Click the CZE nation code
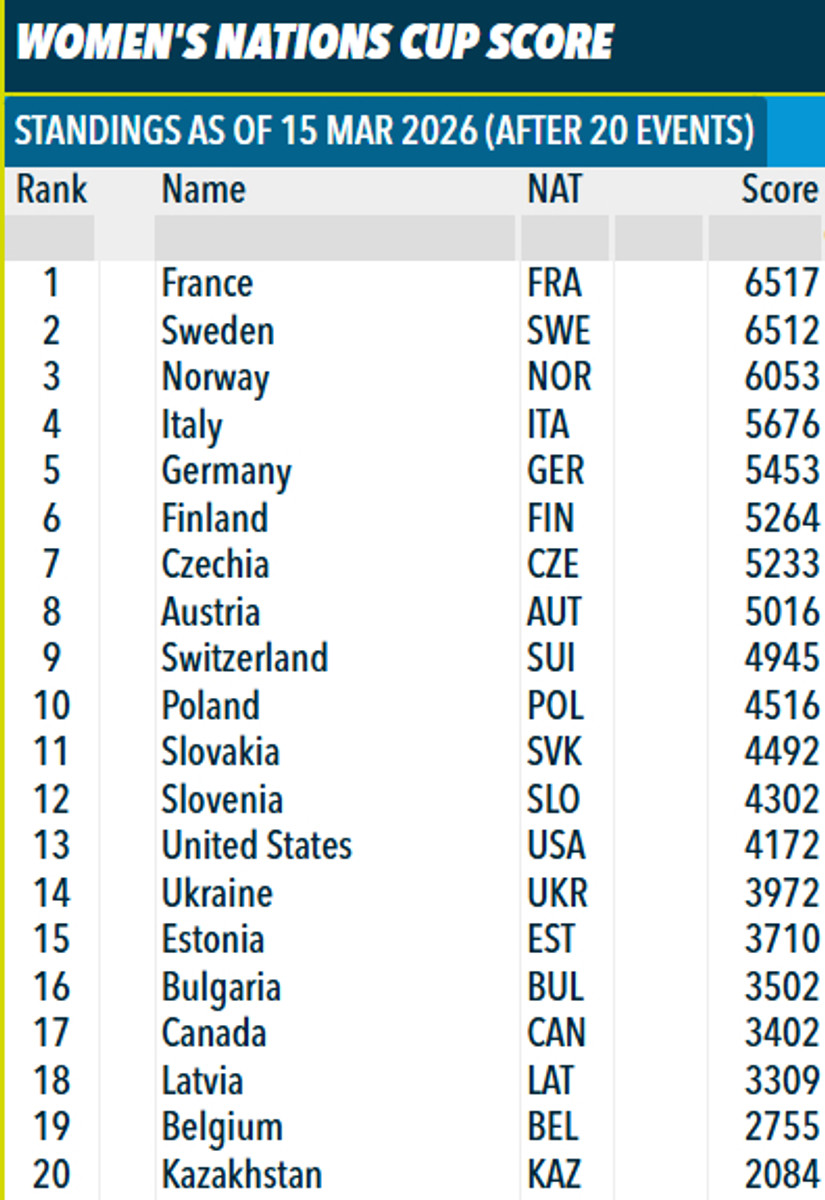The width and height of the screenshot is (825, 1200). [553, 564]
